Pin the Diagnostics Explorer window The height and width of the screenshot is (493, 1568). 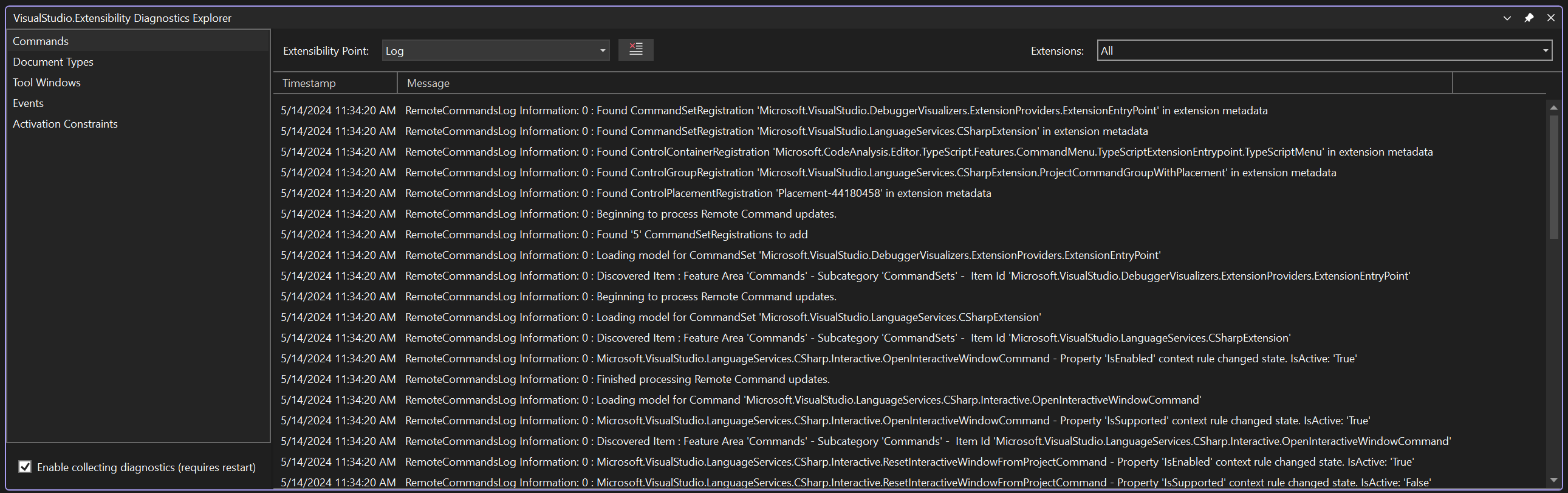(1529, 18)
